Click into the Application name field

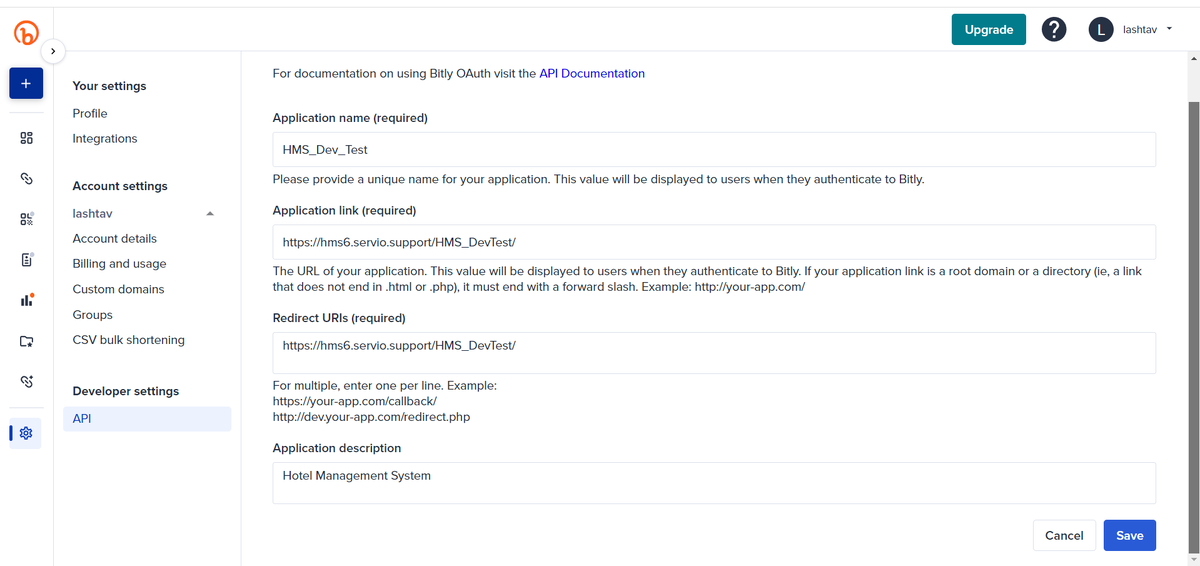coord(714,150)
